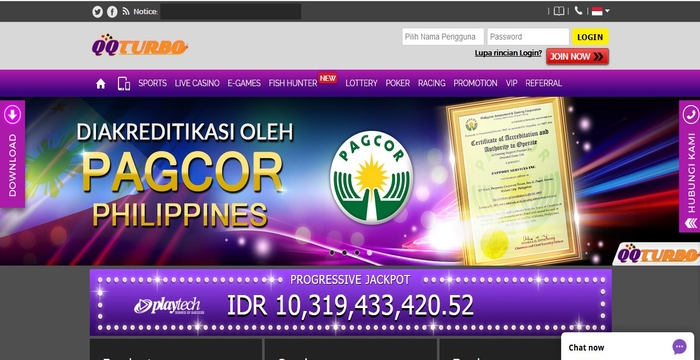Click the Password input field
700x360 pixels.
pos(528,37)
